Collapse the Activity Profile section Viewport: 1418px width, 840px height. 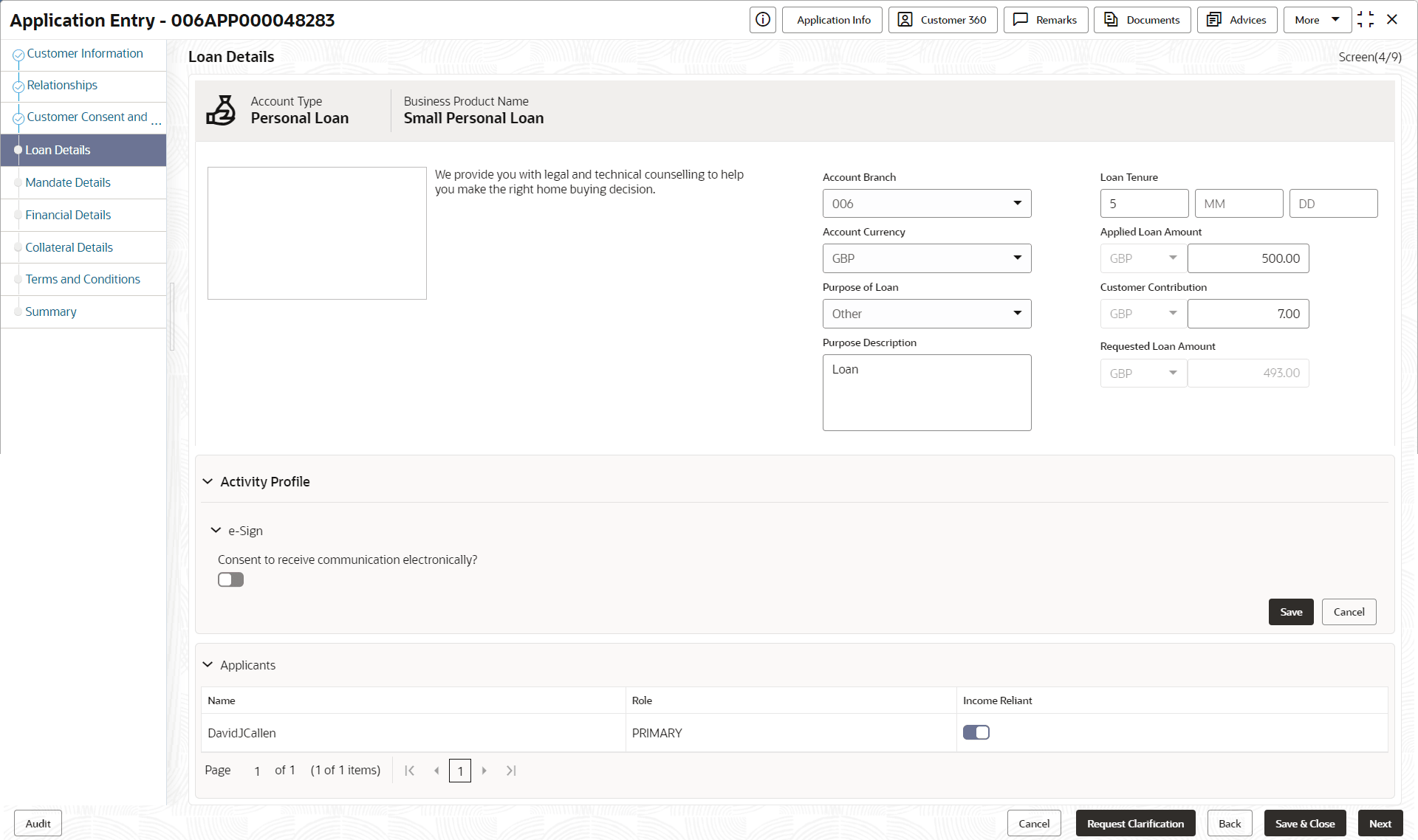[x=208, y=482]
